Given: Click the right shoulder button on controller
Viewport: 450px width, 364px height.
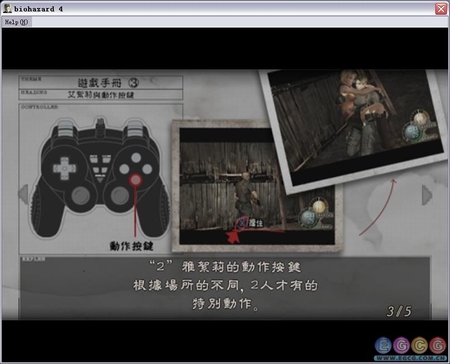Looking at the screenshot, I should pos(135,128).
